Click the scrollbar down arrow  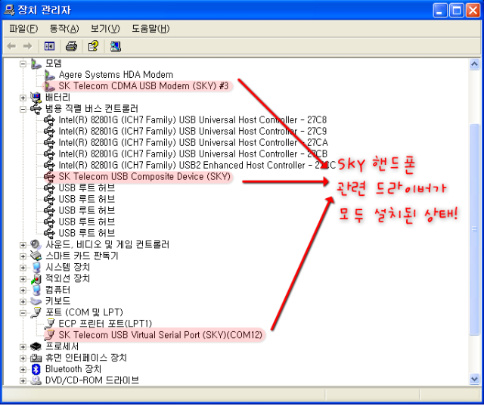pos(474,379)
